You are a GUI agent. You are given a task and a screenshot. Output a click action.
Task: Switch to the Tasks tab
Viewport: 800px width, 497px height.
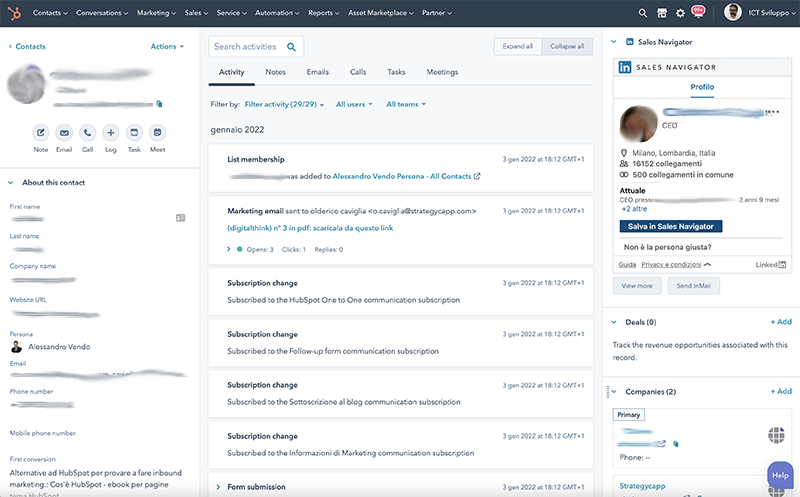[396, 72]
